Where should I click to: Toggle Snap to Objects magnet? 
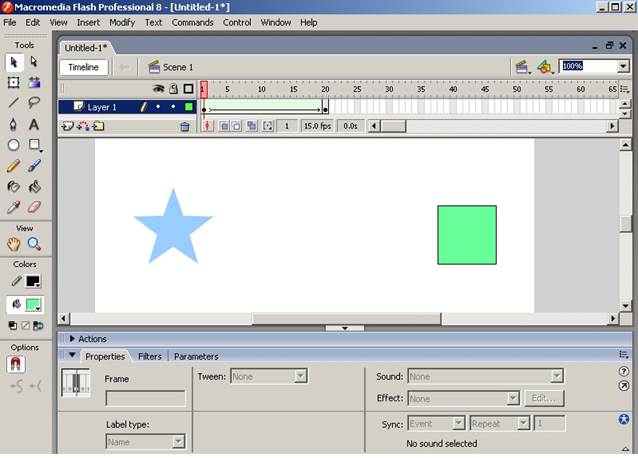(x=16, y=364)
